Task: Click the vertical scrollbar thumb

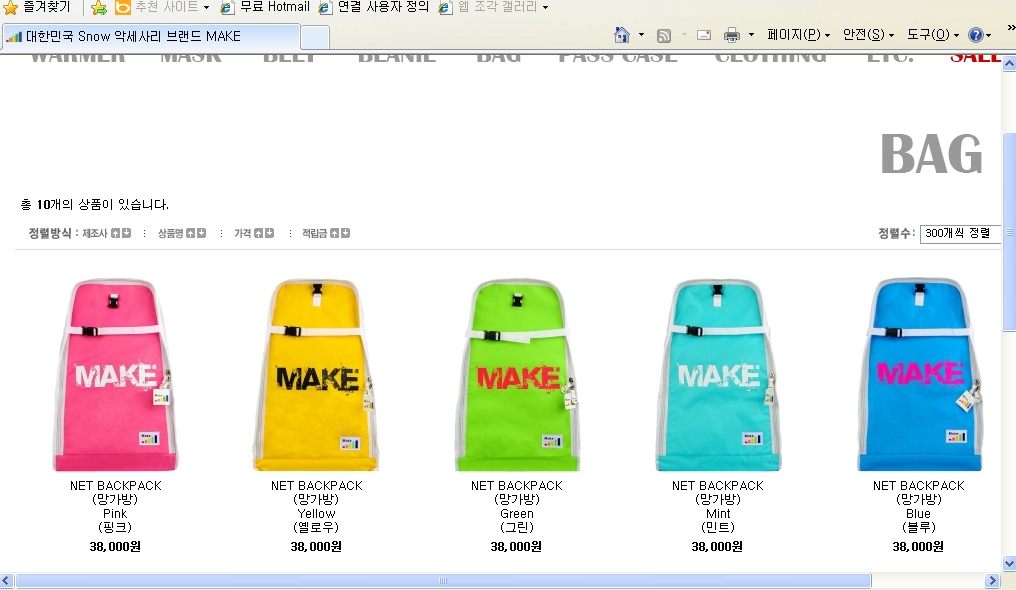Action: 1009,232
